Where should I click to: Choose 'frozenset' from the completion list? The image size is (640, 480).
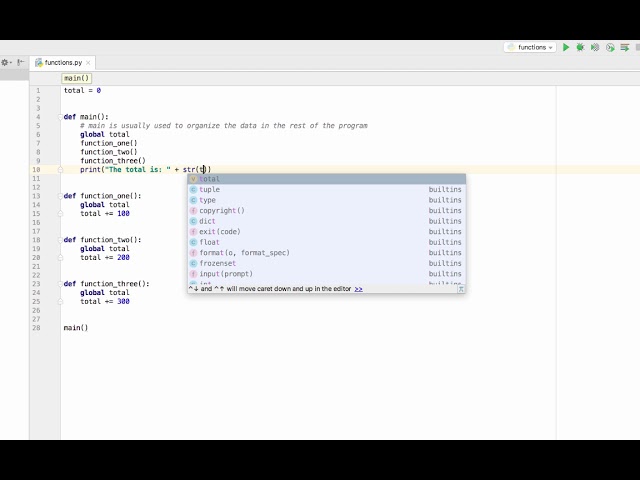[327, 264]
